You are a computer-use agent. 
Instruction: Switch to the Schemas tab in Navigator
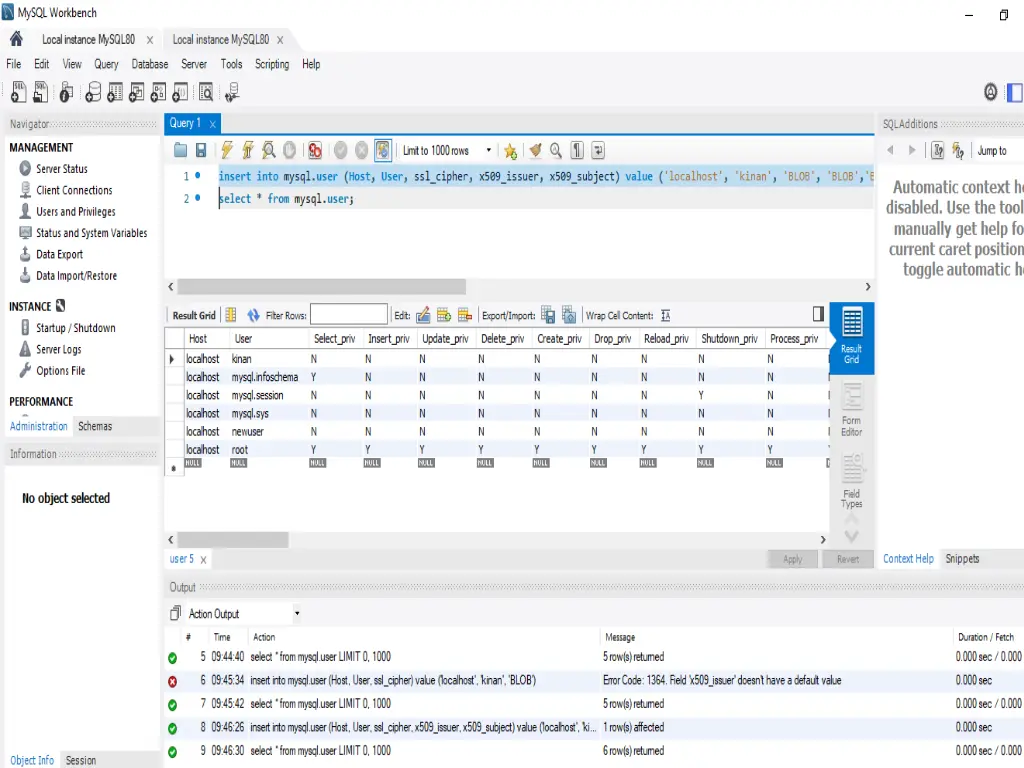[95, 426]
